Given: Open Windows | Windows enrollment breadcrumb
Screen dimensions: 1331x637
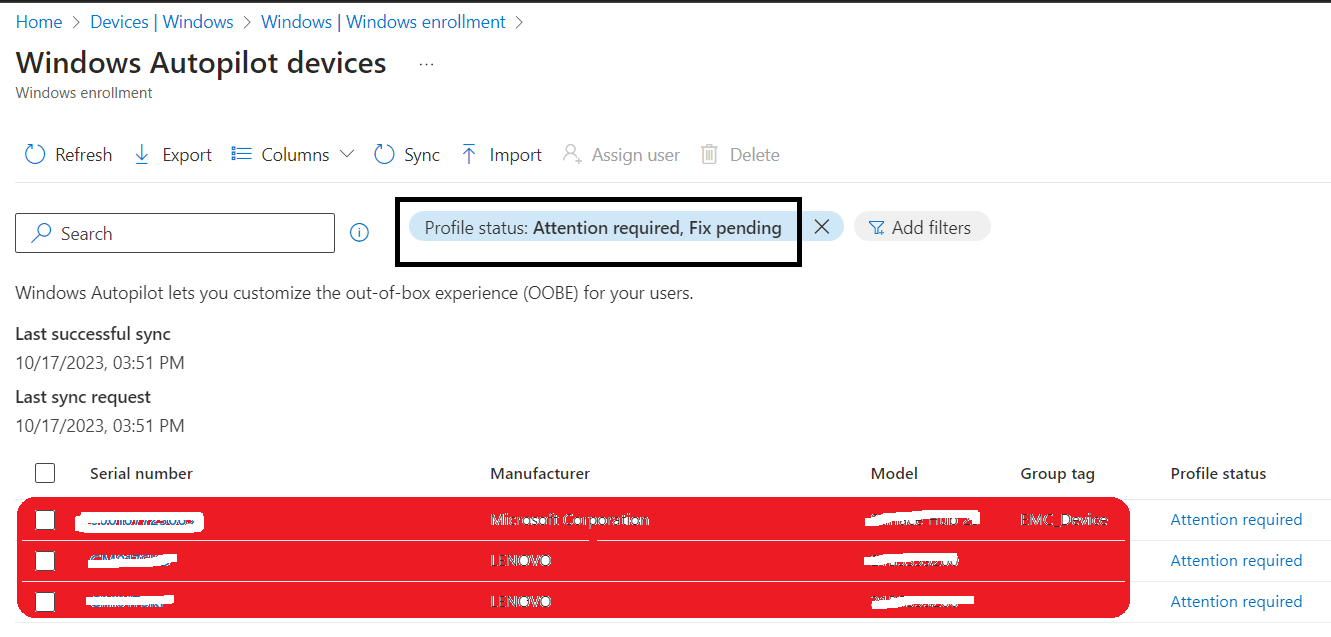Looking at the screenshot, I should click(383, 21).
